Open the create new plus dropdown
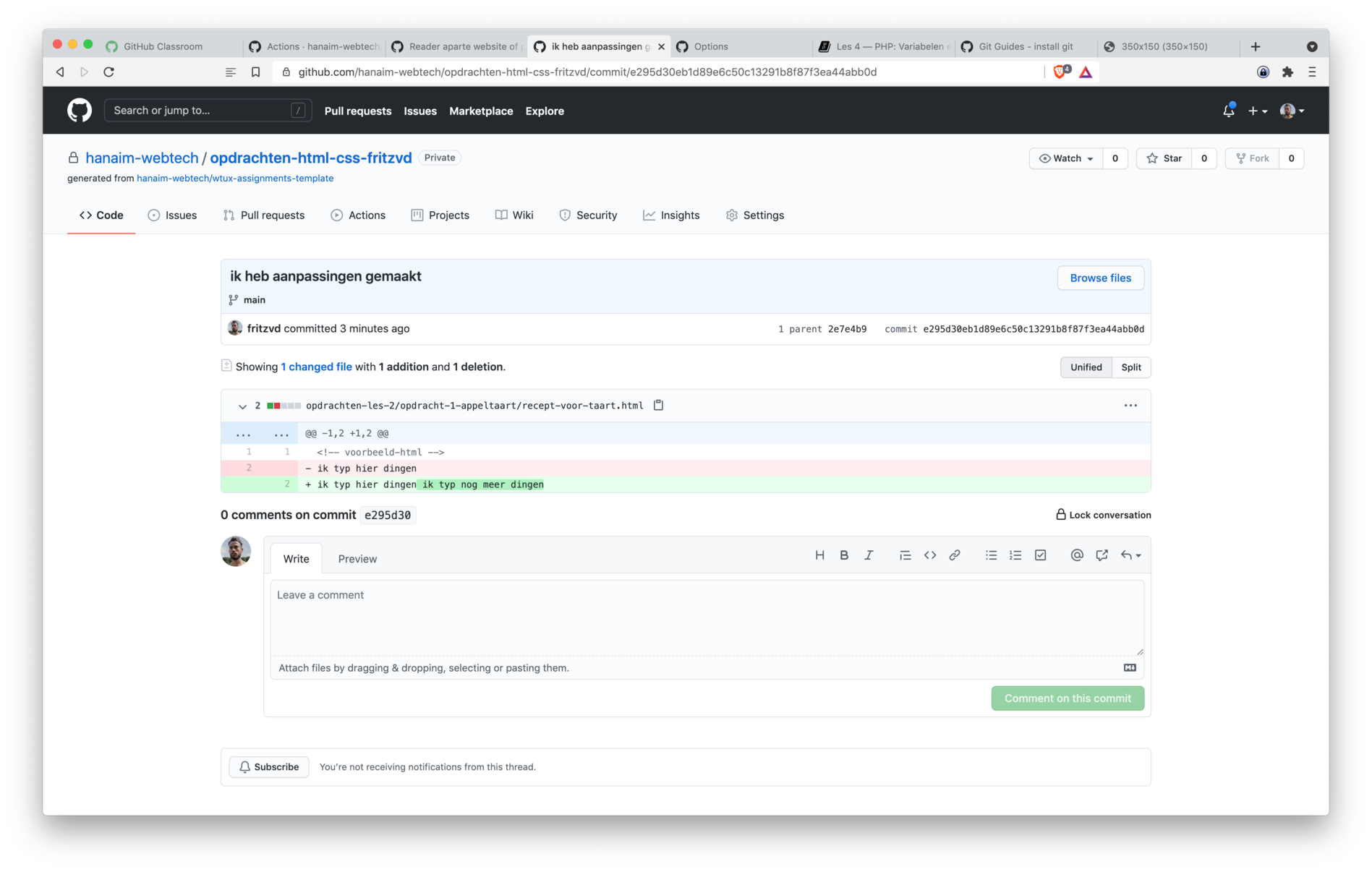This screenshot has height=872, width=1372. (1257, 111)
